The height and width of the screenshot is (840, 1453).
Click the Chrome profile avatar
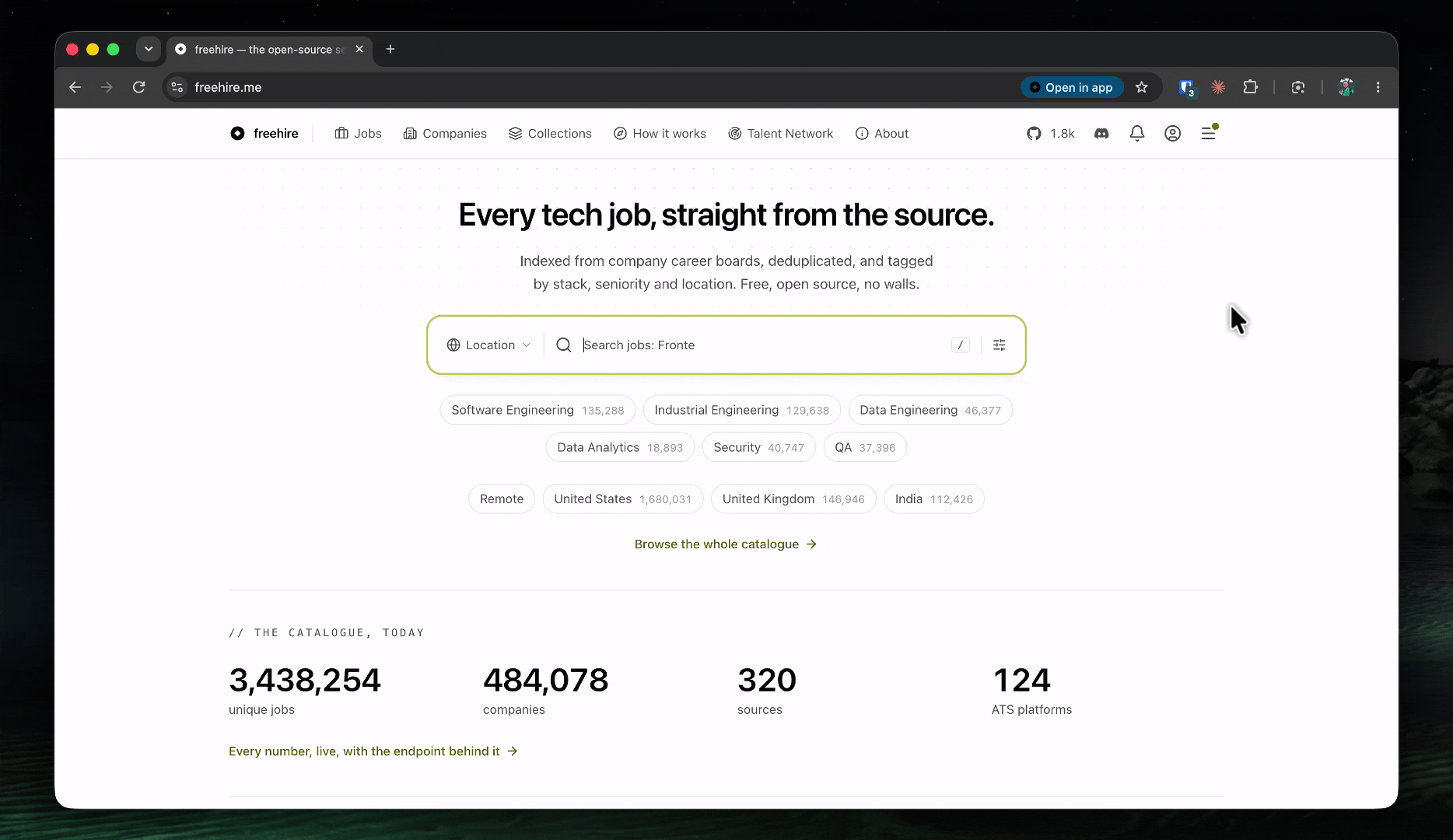coord(1346,87)
